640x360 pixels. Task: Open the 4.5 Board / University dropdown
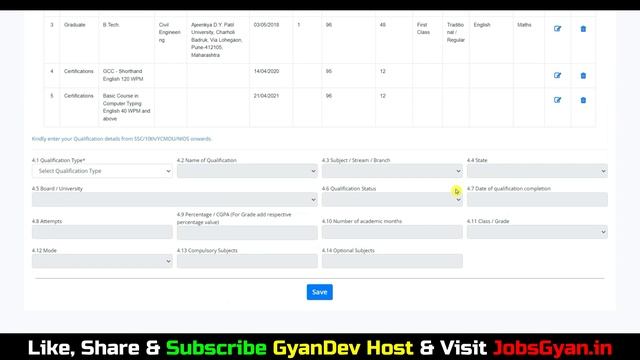point(174,200)
